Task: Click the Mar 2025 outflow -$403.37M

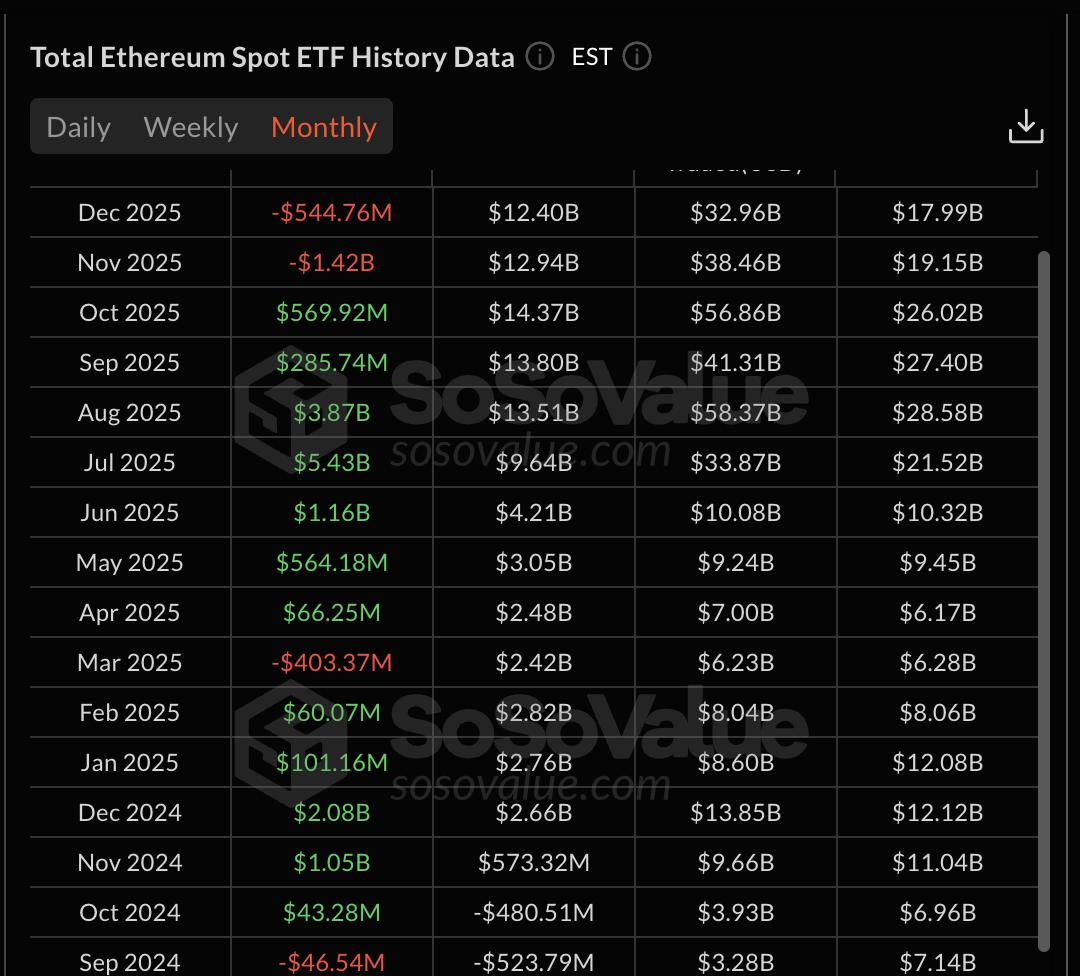Action: tap(331, 662)
